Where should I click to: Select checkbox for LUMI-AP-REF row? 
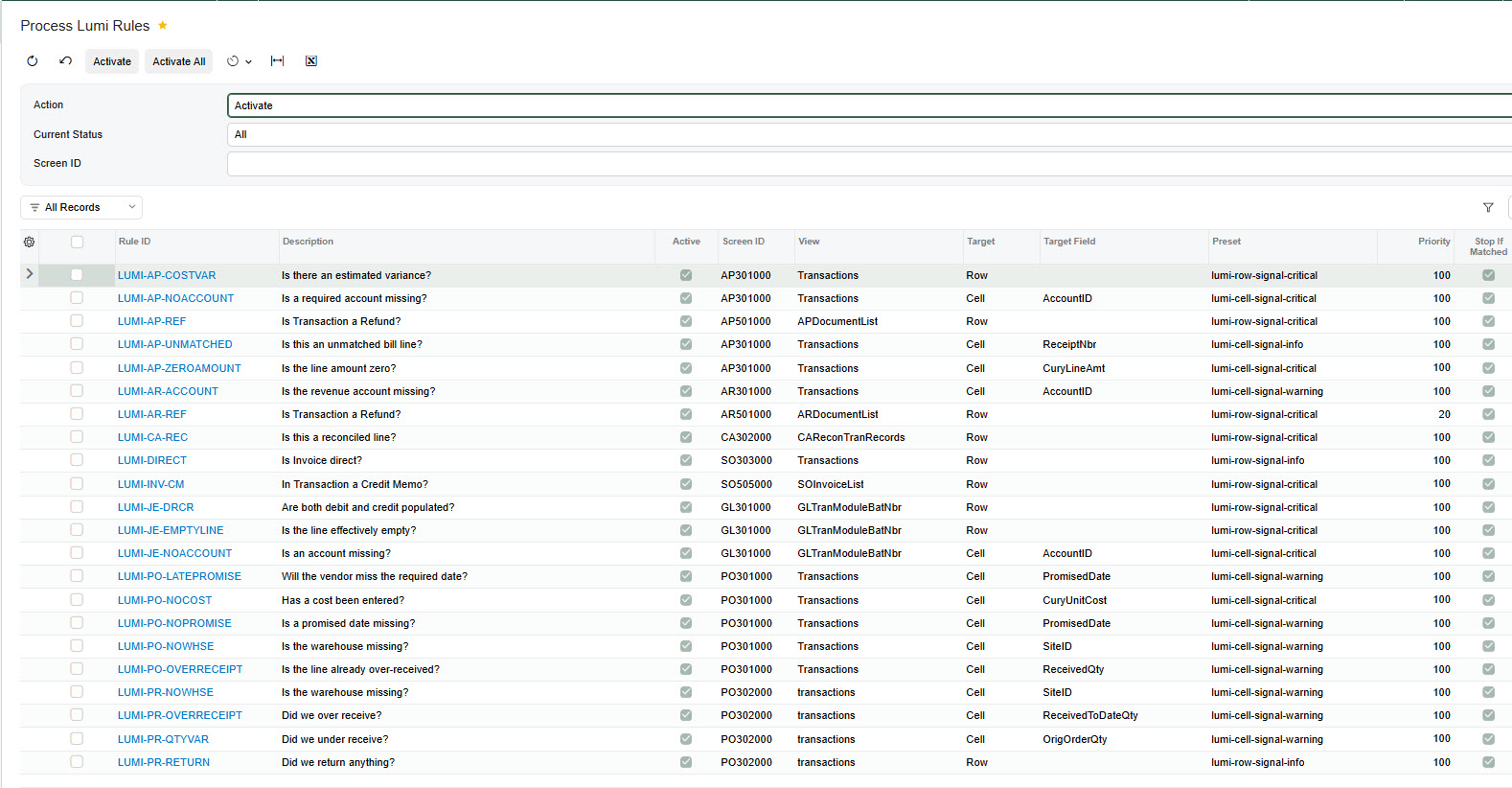point(77,321)
